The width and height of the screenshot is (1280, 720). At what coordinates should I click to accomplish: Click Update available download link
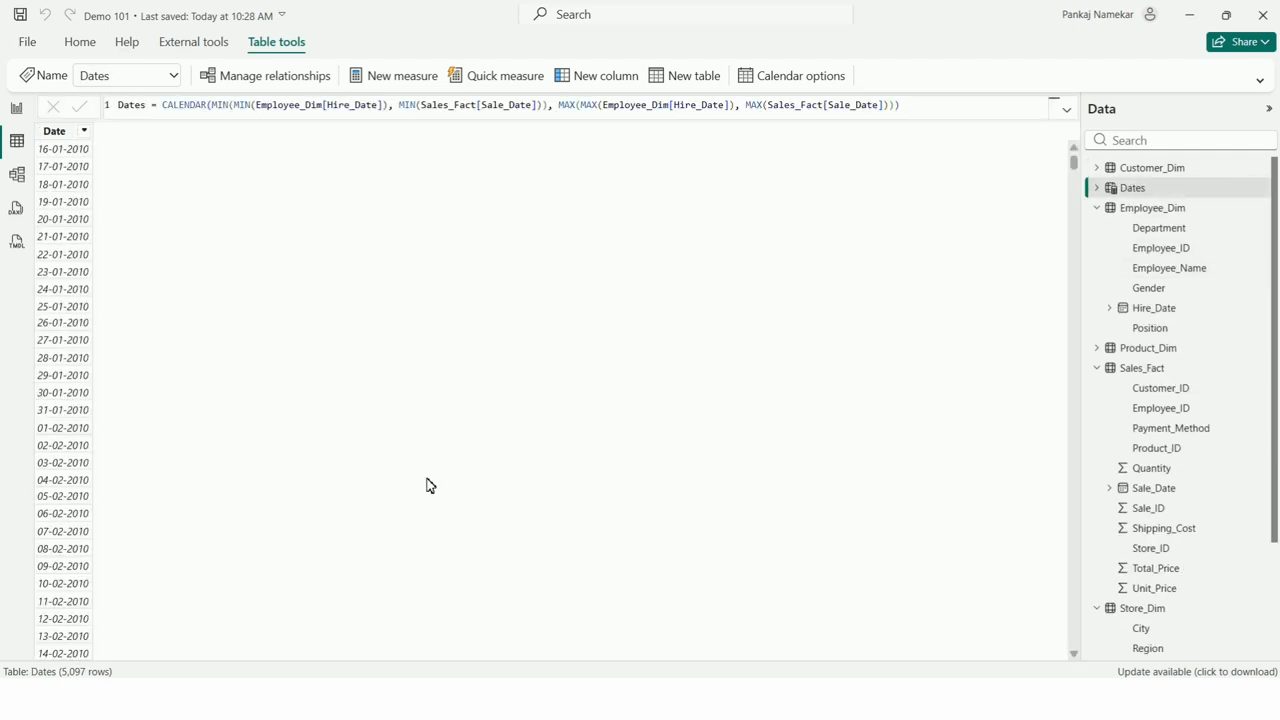click(1197, 672)
